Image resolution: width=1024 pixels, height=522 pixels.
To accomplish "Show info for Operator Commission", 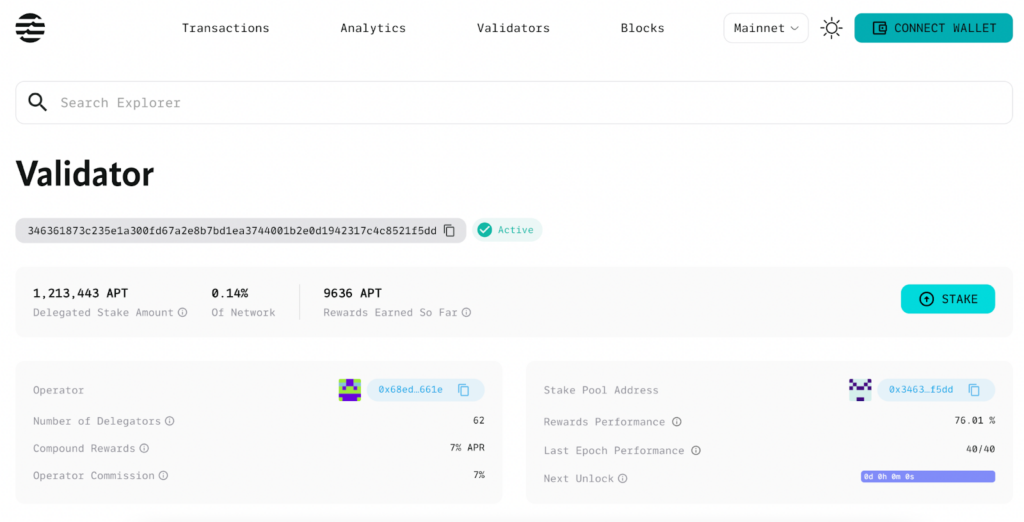I will (163, 476).
